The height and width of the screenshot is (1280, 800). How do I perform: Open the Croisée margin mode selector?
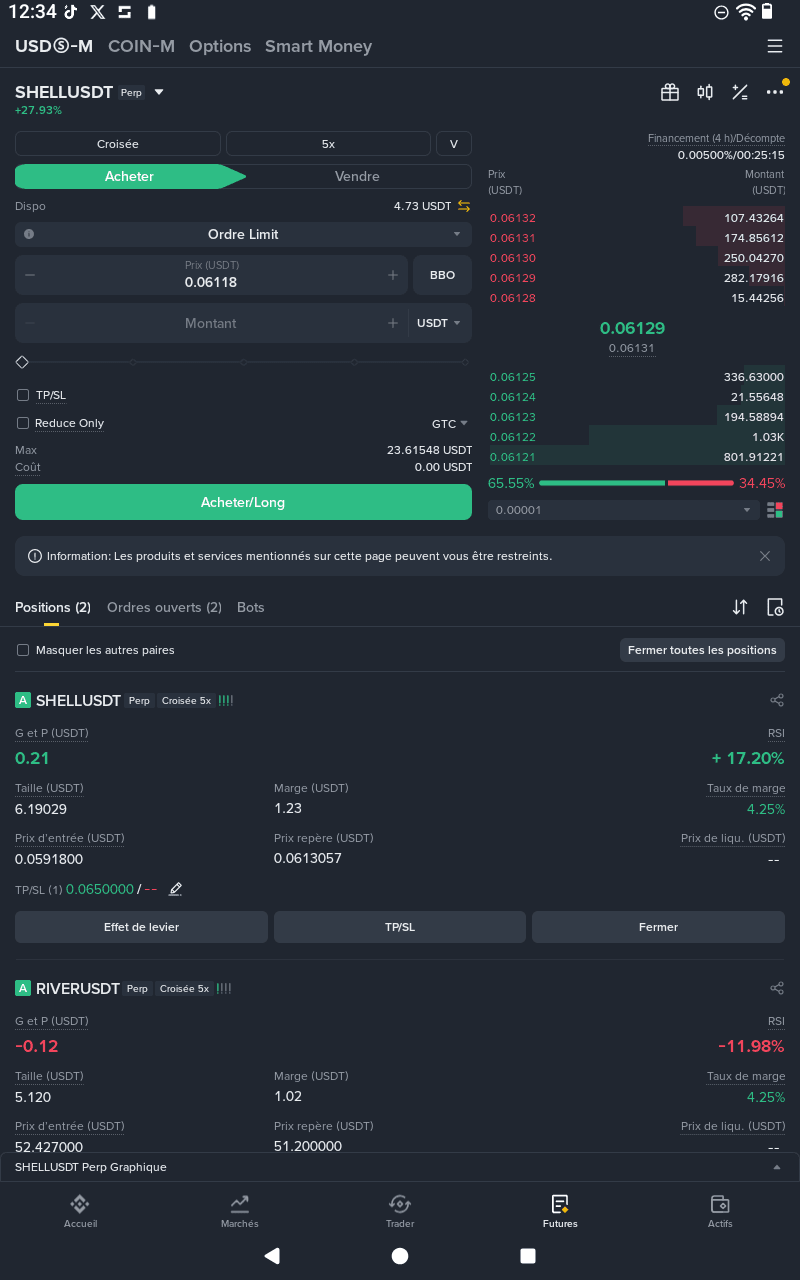[x=118, y=144]
